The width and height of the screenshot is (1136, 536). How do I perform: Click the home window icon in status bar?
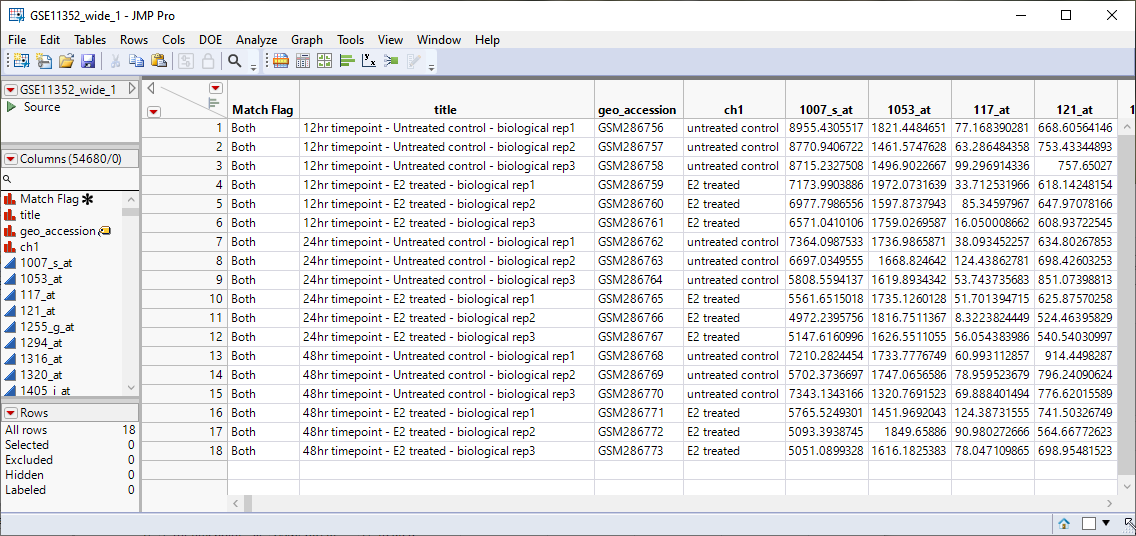click(1064, 523)
